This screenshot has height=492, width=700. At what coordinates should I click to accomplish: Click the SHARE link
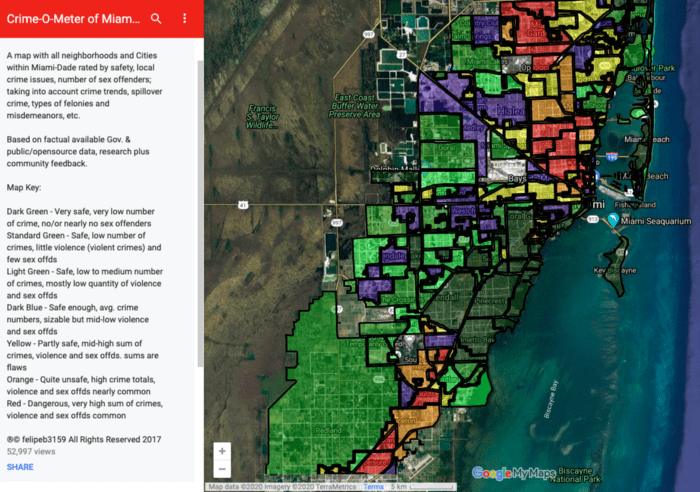20,467
